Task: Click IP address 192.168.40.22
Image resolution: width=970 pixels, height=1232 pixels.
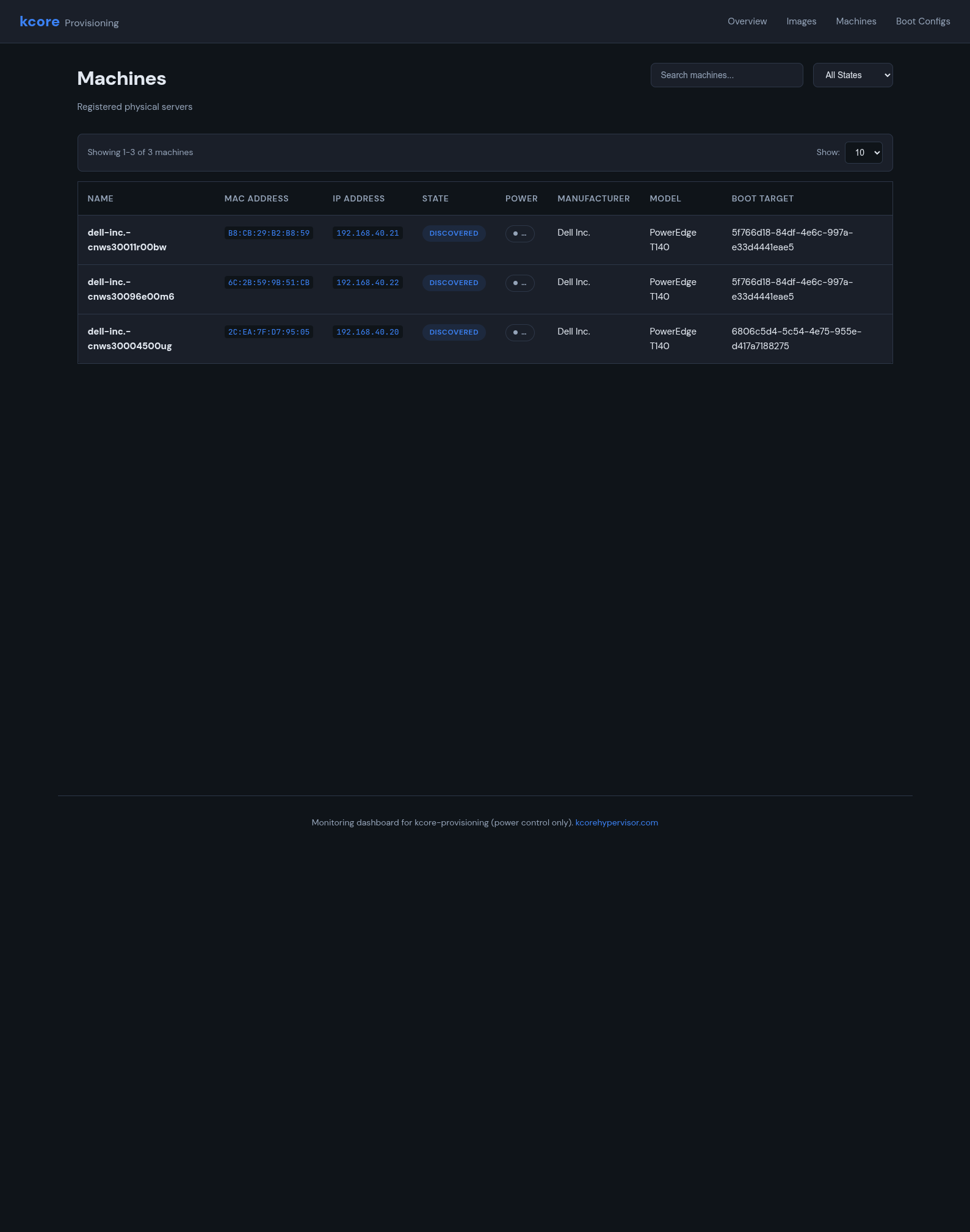Action: coord(367,283)
